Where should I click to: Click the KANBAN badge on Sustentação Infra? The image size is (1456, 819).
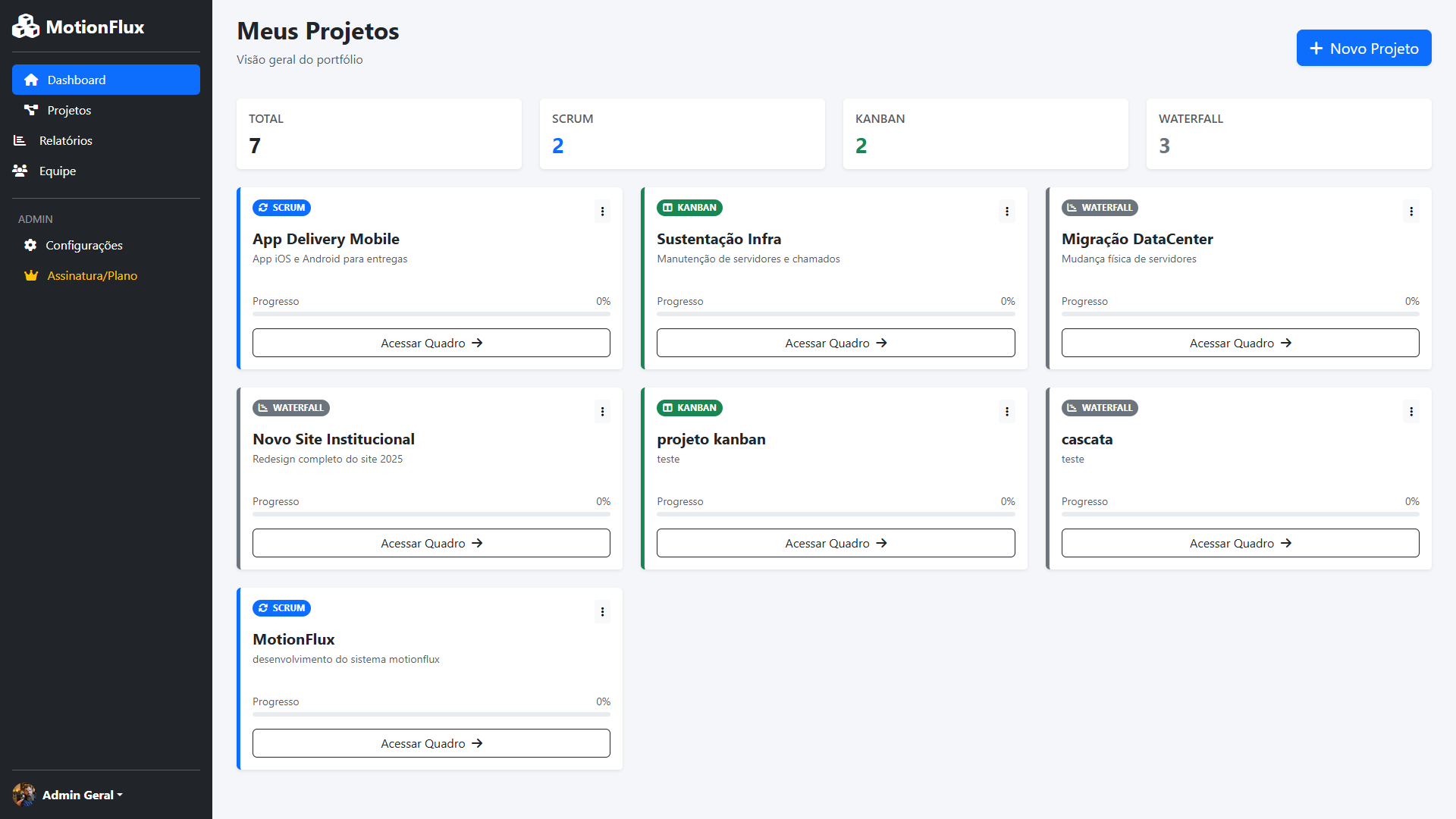(689, 207)
